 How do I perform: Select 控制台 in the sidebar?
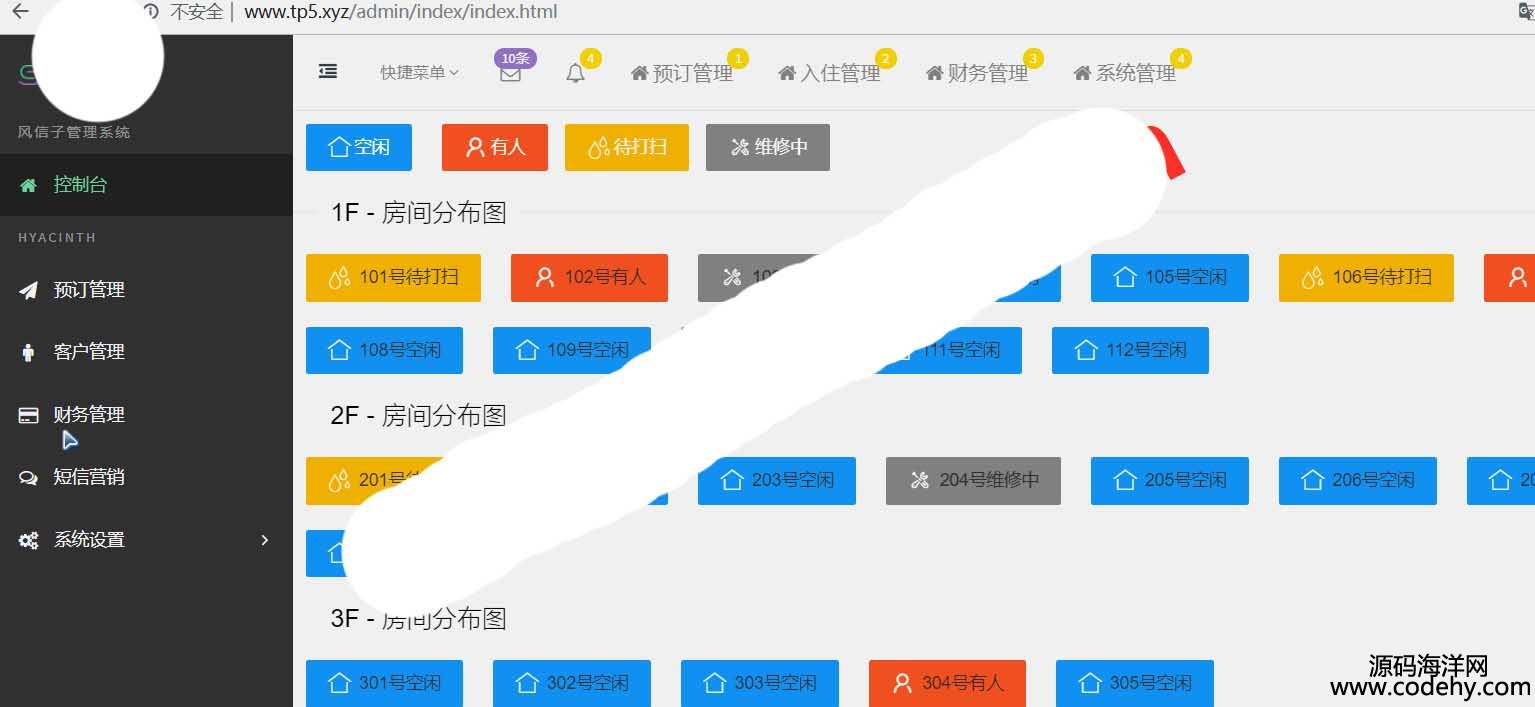(x=146, y=184)
